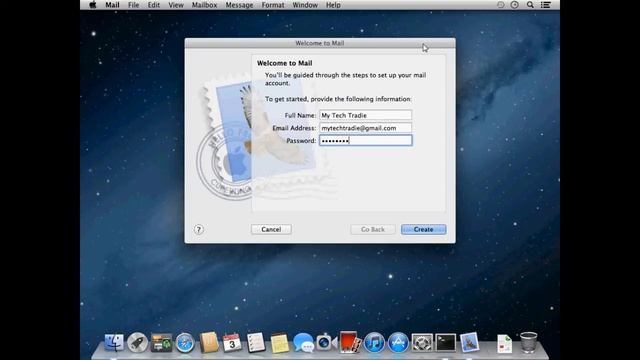Open Photo Booth icon in Dock
The image size is (640, 360).
point(350,342)
